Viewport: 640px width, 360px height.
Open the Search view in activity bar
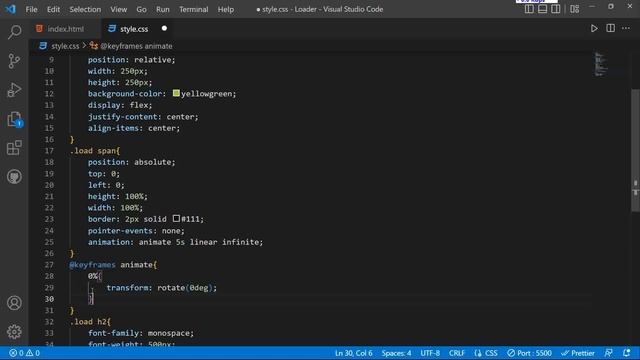pos(14,32)
